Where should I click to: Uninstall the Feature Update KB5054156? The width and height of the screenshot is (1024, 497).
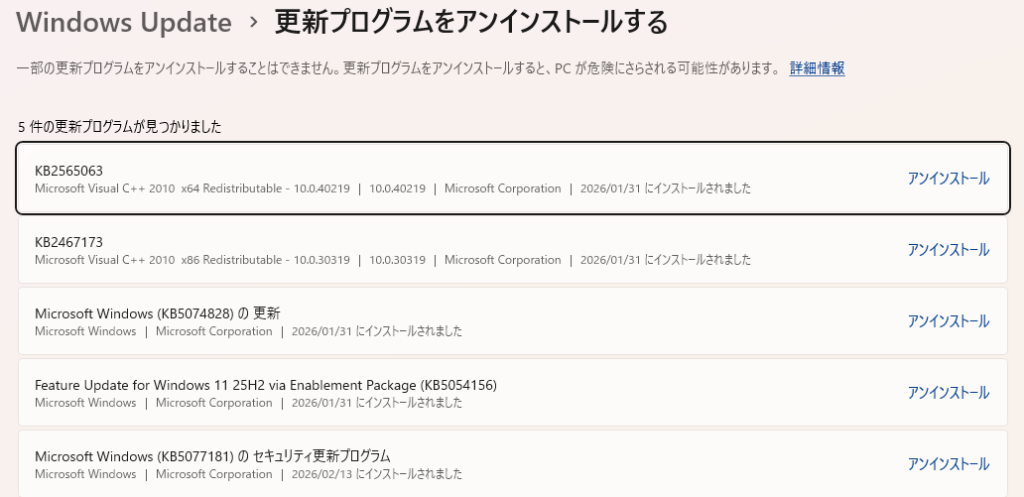pyautogui.click(x=948, y=393)
